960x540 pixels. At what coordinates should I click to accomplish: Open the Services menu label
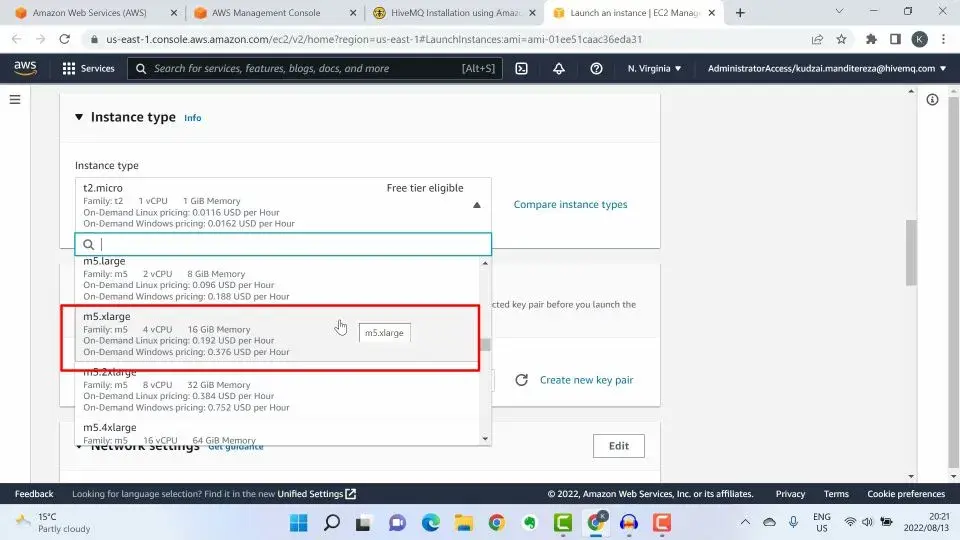tap(97, 69)
